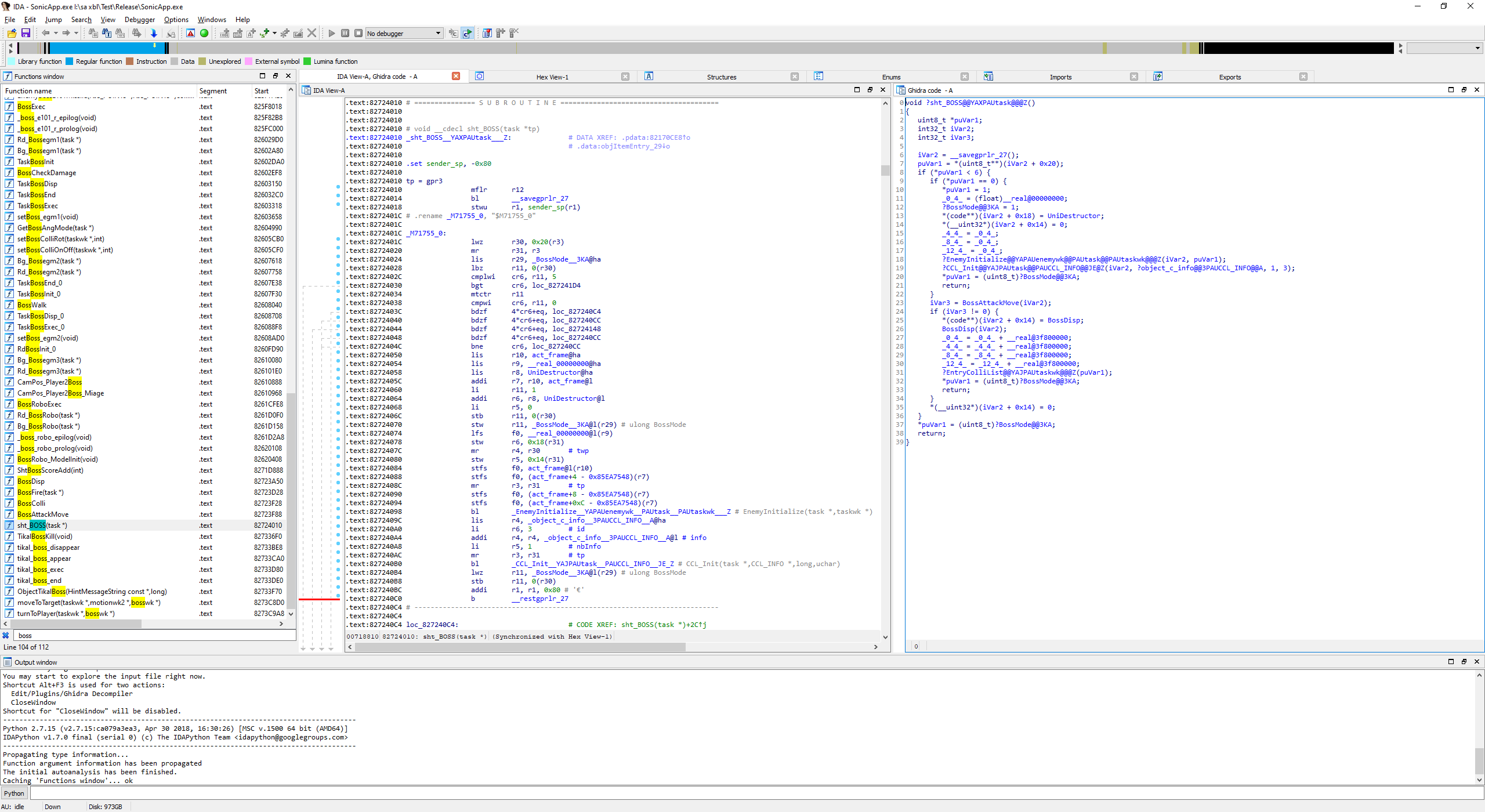
Task: Click the Library function color swatch
Action: (x=11, y=61)
